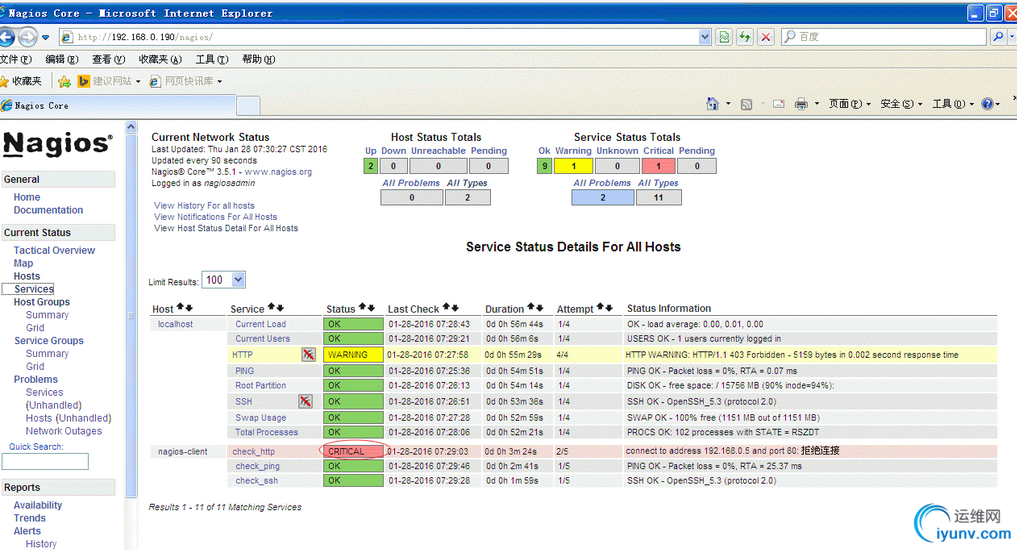Click the 百度 search box
1017x550 pixels.
[x=885, y=37]
